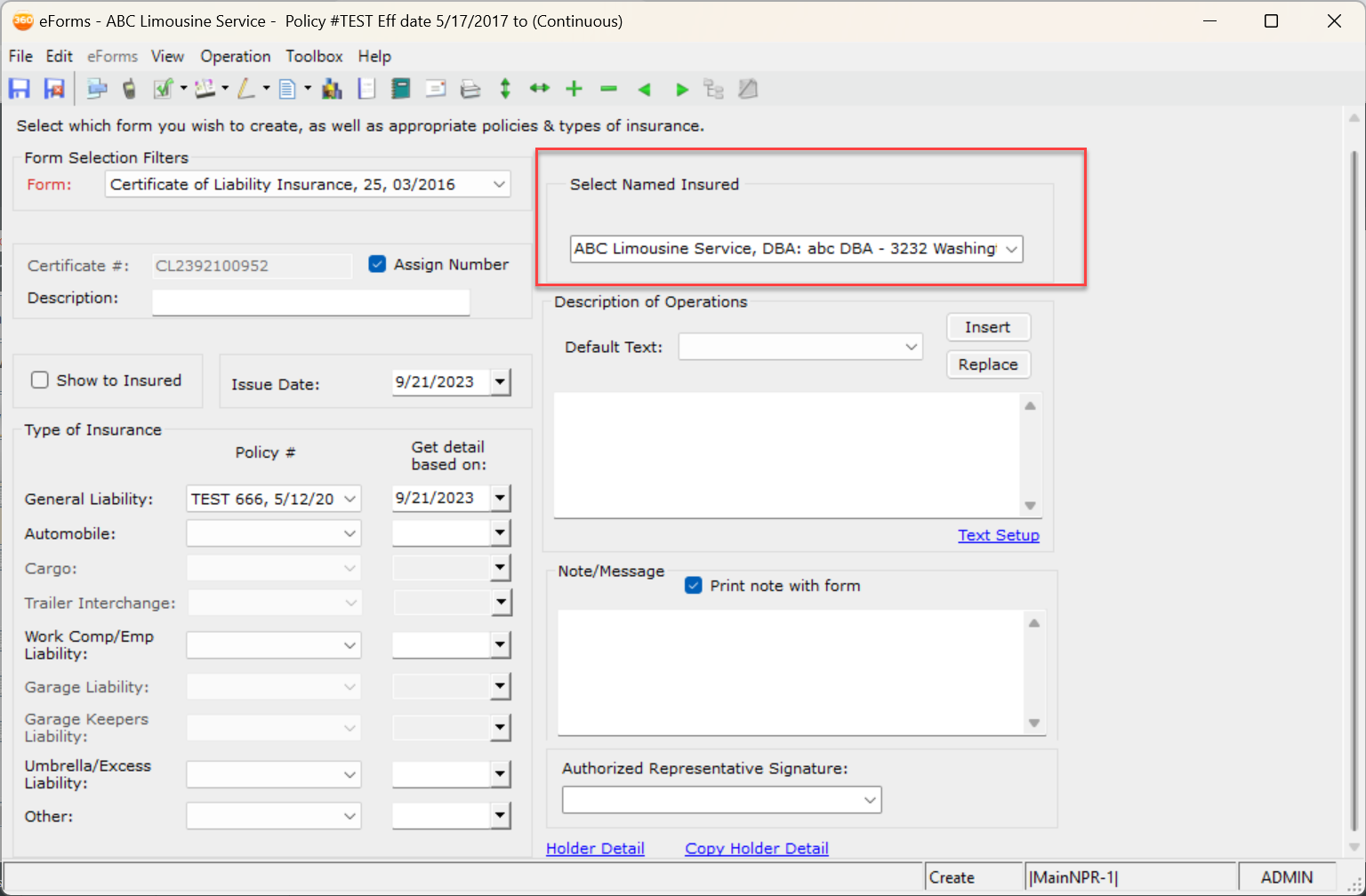Click the blue floppy disk save icon
Screen dimensions: 1366x896
pos(19,89)
